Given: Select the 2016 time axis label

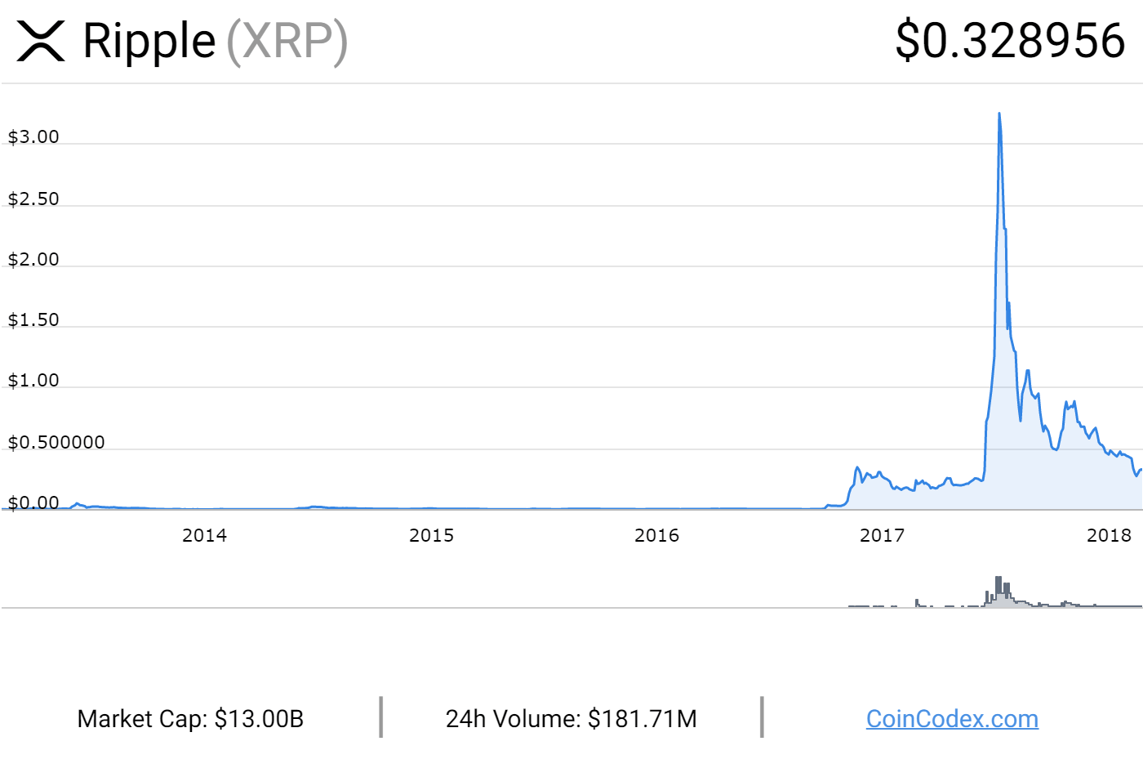Looking at the screenshot, I should pyautogui.click(x=657, y=535).
